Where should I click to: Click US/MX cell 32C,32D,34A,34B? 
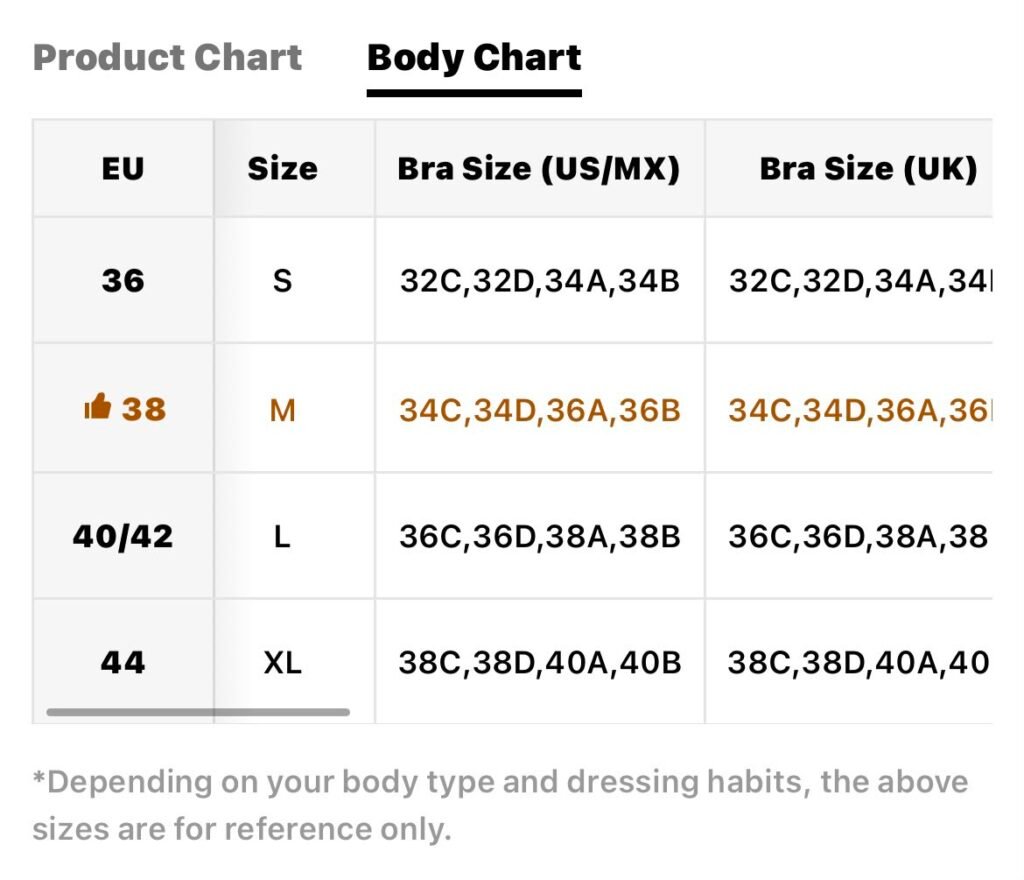coord(539,281)
